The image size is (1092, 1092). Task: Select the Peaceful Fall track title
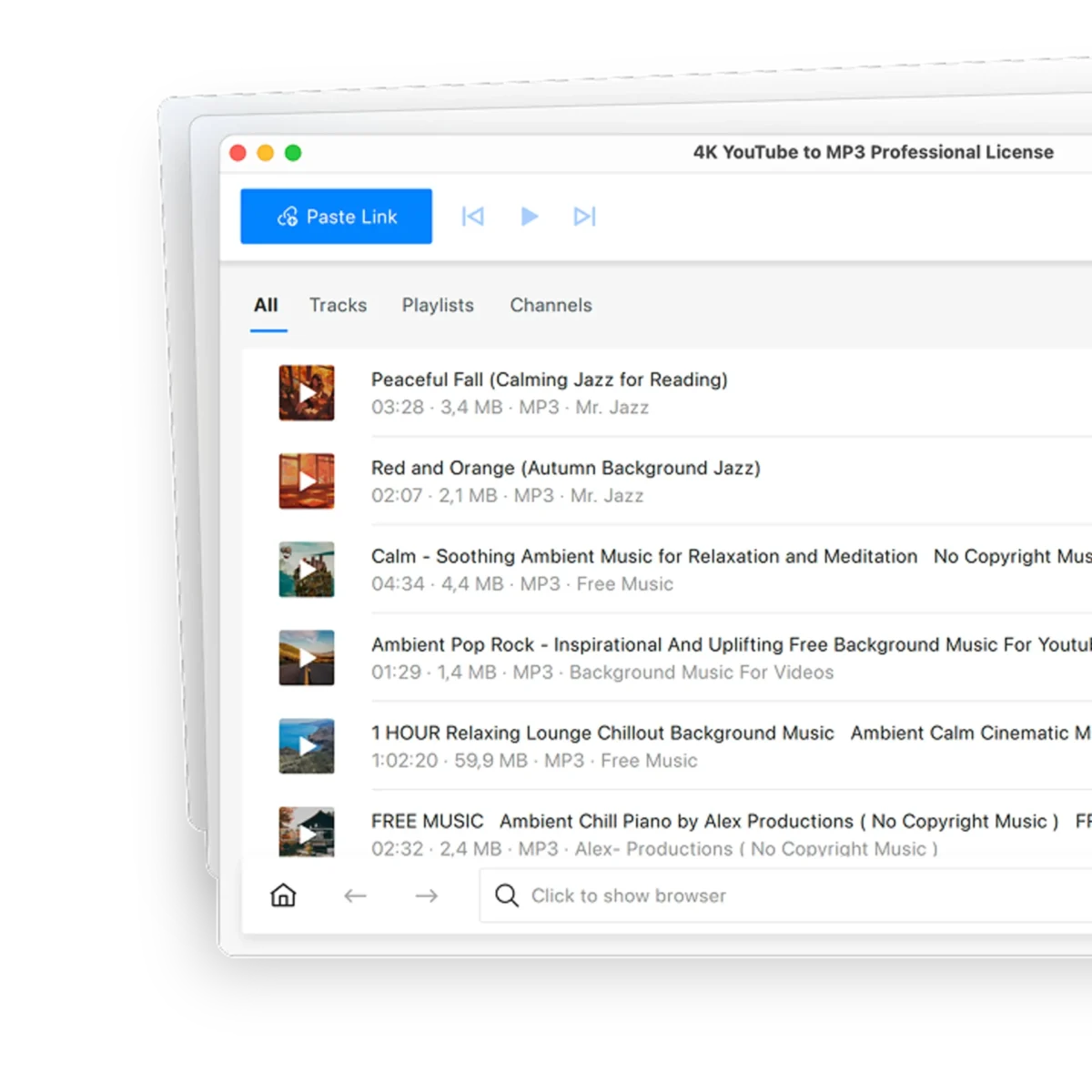[x=550, y=379]
